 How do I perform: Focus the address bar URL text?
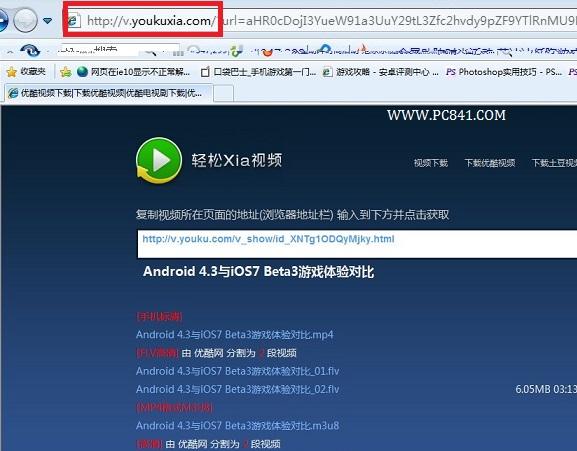tap(331, 21)
